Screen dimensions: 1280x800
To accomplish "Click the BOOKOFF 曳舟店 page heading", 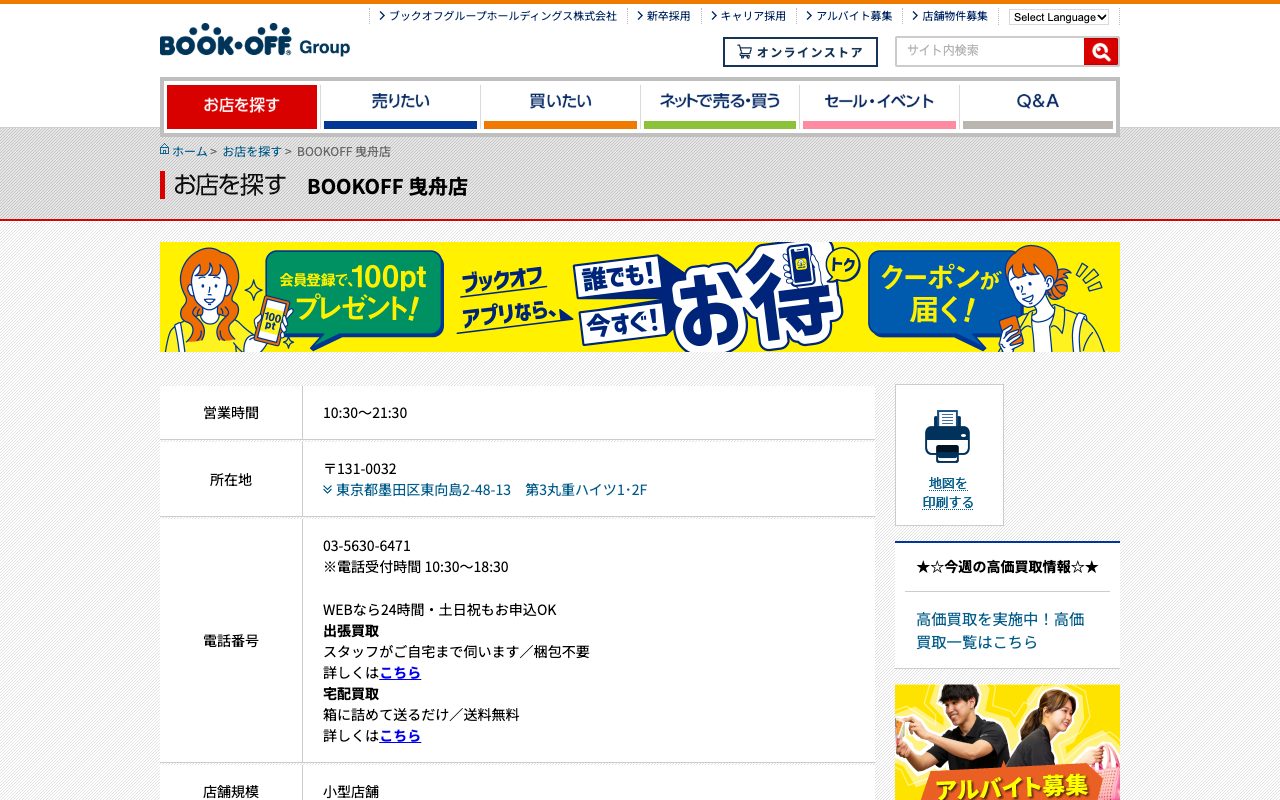I will pos(387,186).
